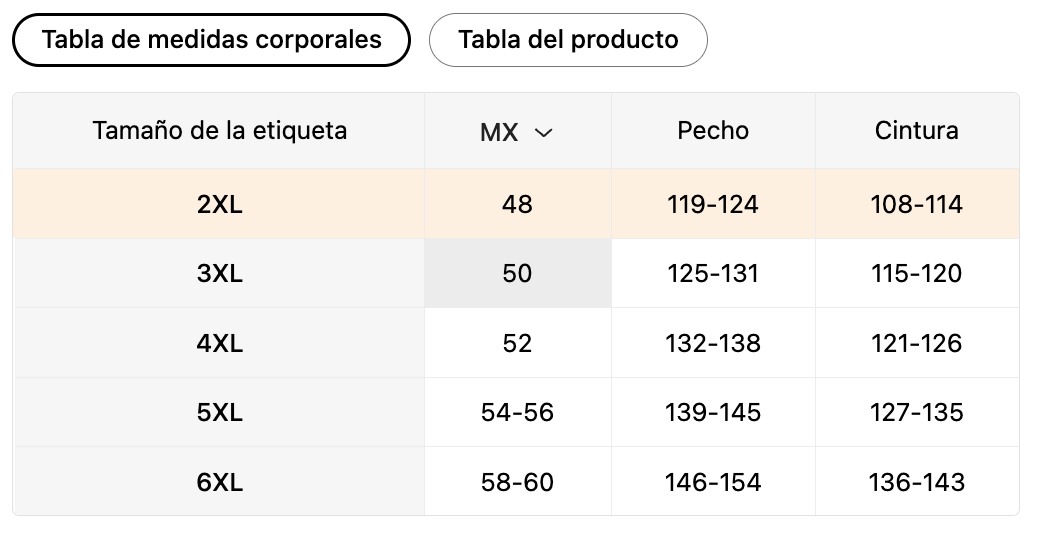Select the 3XL size row label
Image resolution: width=1040 pixels, height=538 pixels.
[x=220, y=273]
